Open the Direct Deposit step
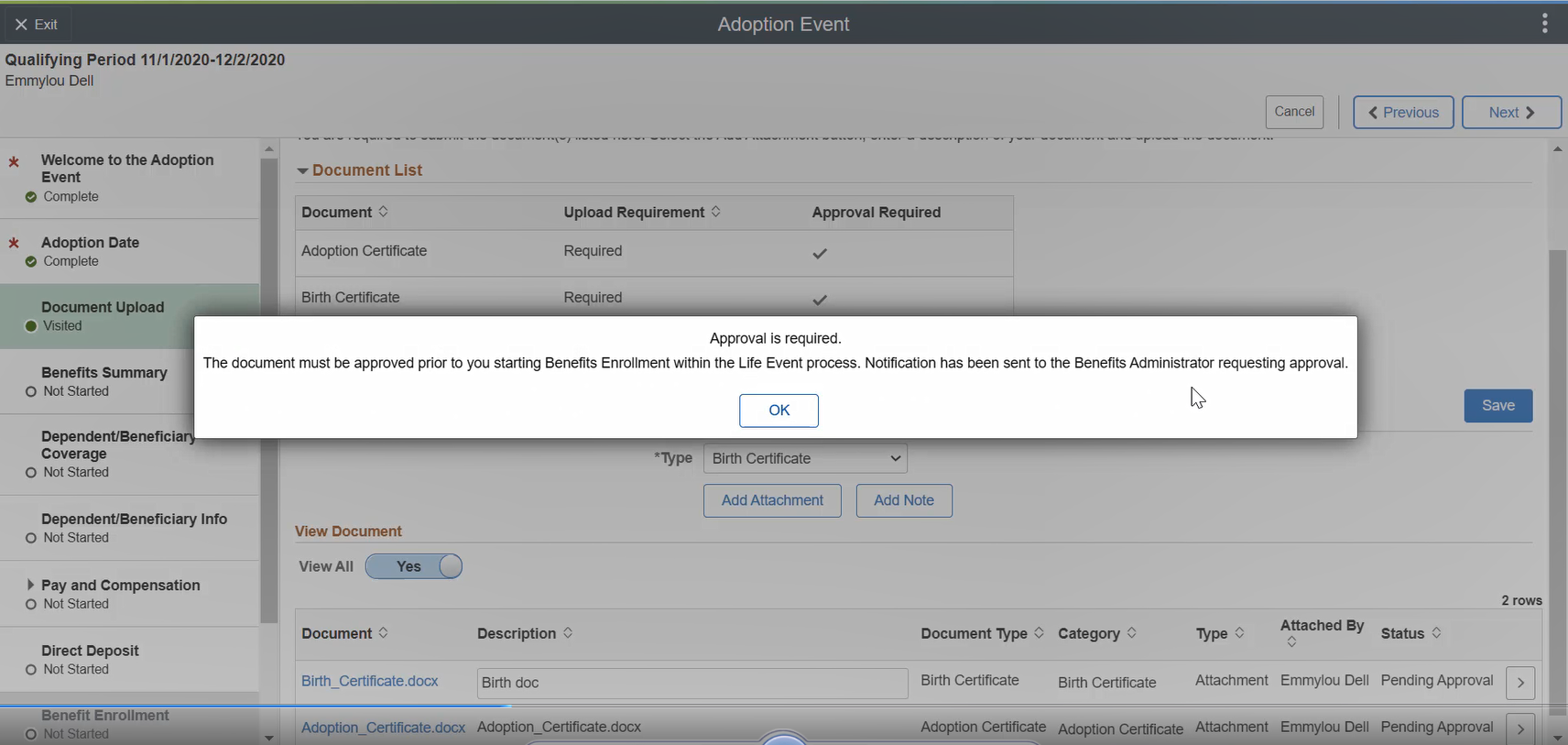The height and width of the screenshot is (745, 1568). coord(130,660)
